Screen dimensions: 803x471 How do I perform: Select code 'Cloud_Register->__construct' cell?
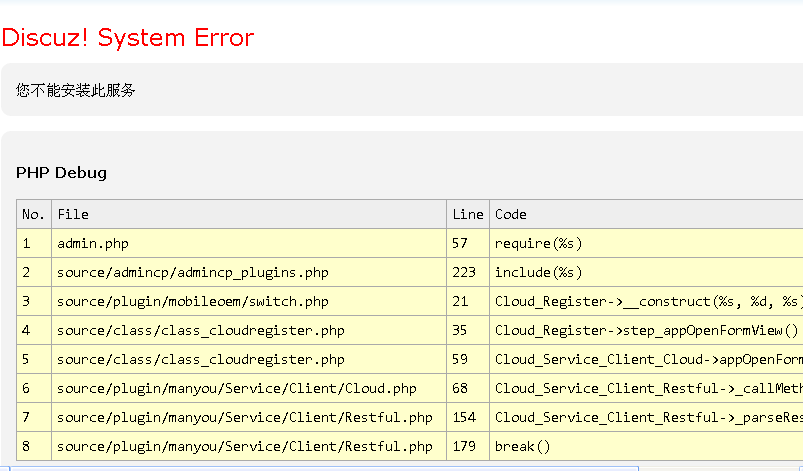tap(646, 301)
